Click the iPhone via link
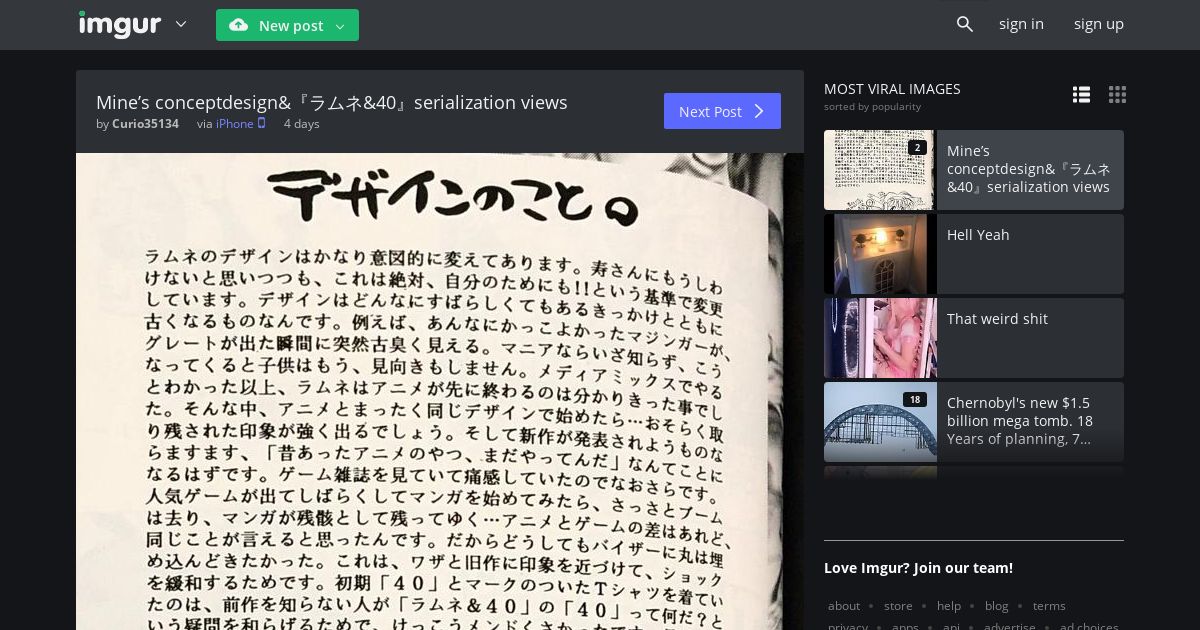 coord(235,124)
